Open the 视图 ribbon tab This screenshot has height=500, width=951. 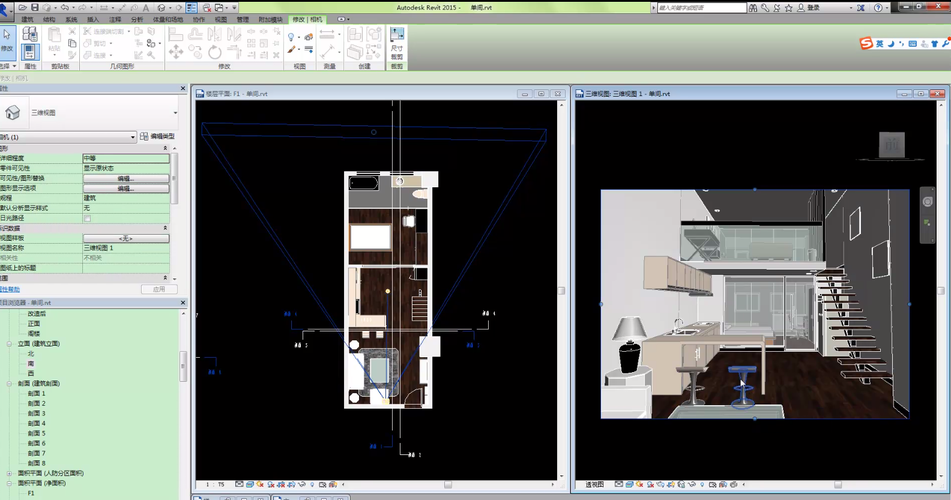click(221, 19)
